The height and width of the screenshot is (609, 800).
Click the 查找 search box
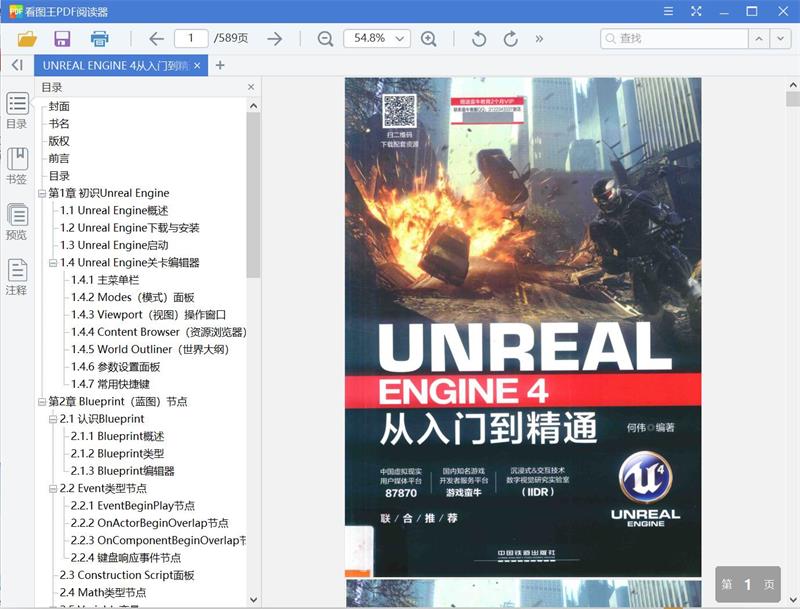tap(674, 39)
